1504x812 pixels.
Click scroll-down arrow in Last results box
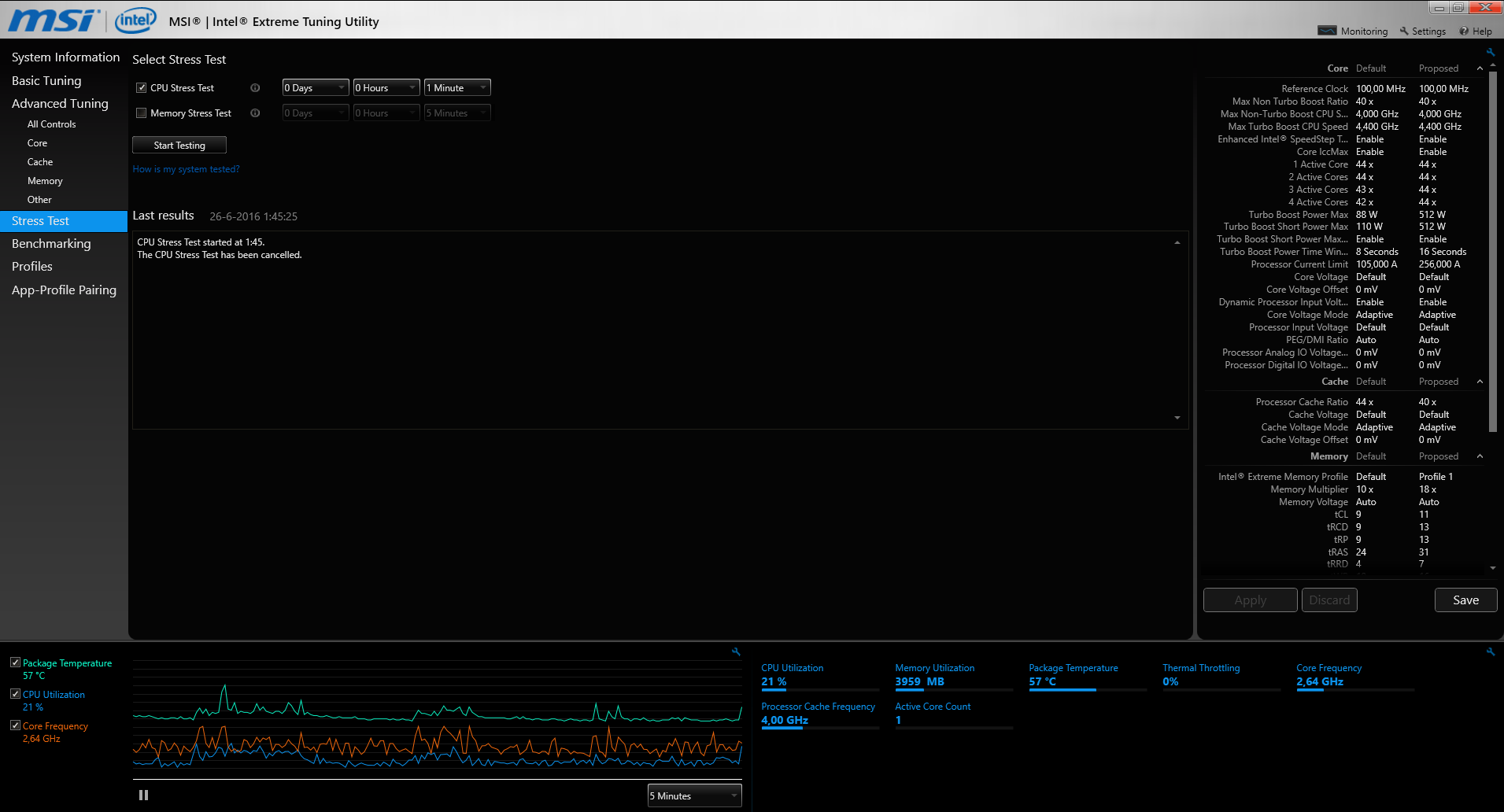click(x=1177, y=418)
